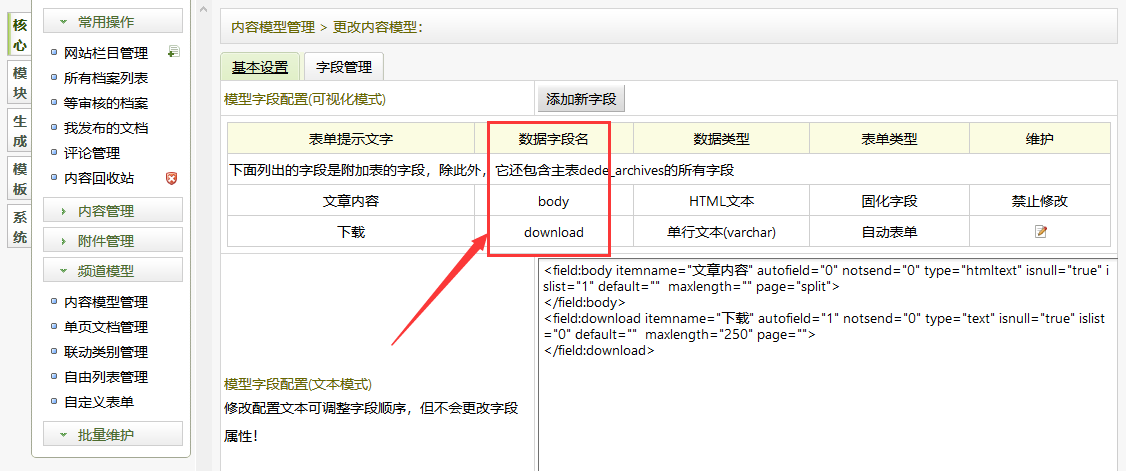Viewport: 1127px width, 471px height.
Task: Switch to the 字段管理 tab
Action: (x=343, y=67)
